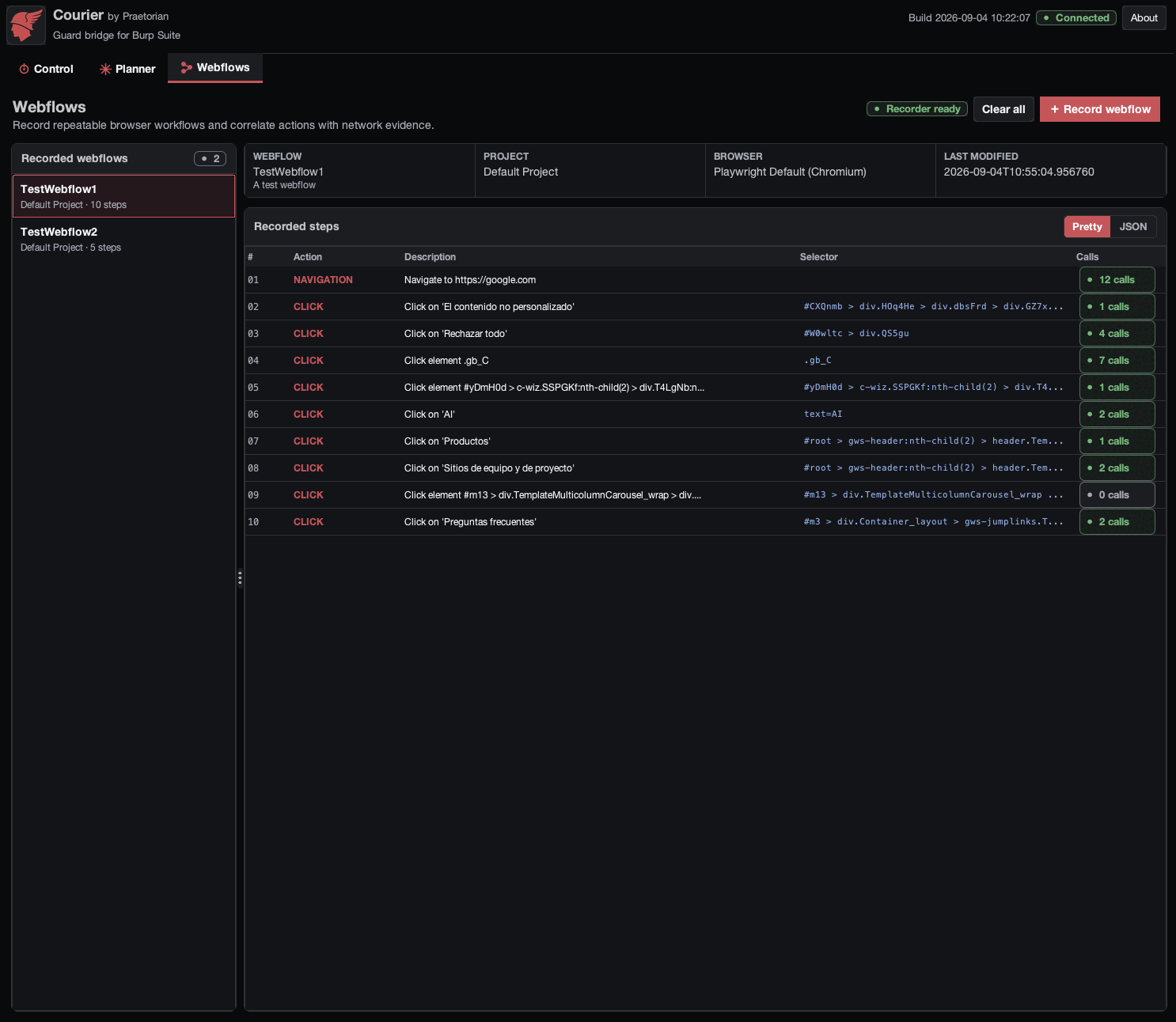Click the 'Productos' step description
This screenshot has height=1022, width=1176.
(x=447, y=441)
